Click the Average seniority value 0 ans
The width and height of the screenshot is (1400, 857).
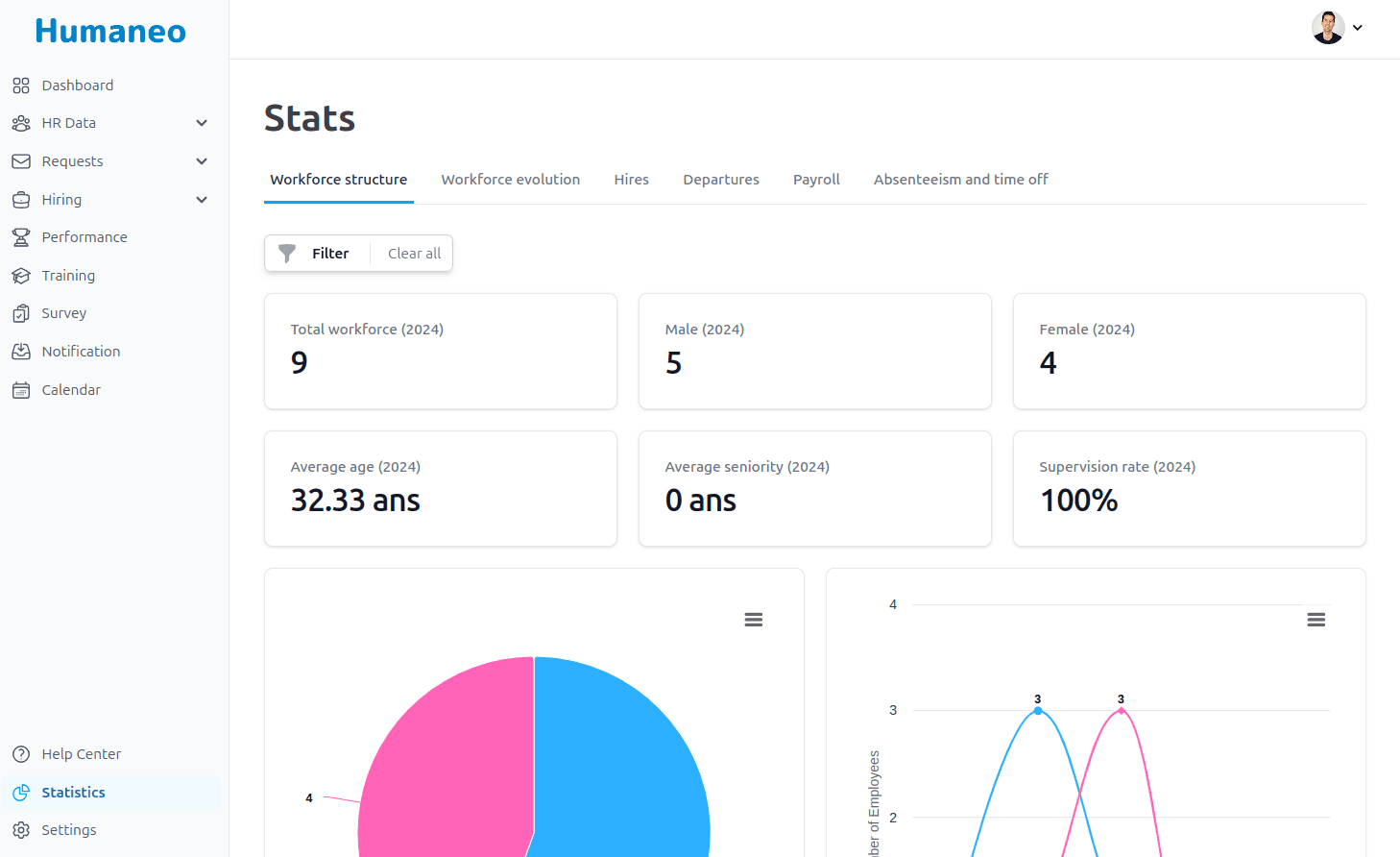[x=701, y=501]
